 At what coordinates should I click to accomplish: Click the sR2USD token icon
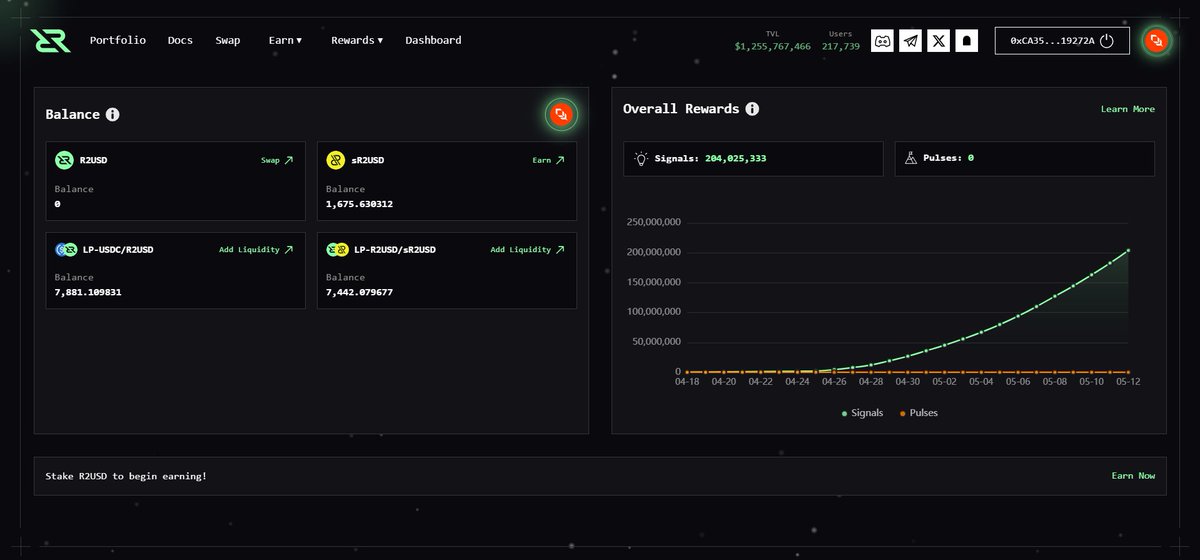pyautogui.click(x=335, y=160)
